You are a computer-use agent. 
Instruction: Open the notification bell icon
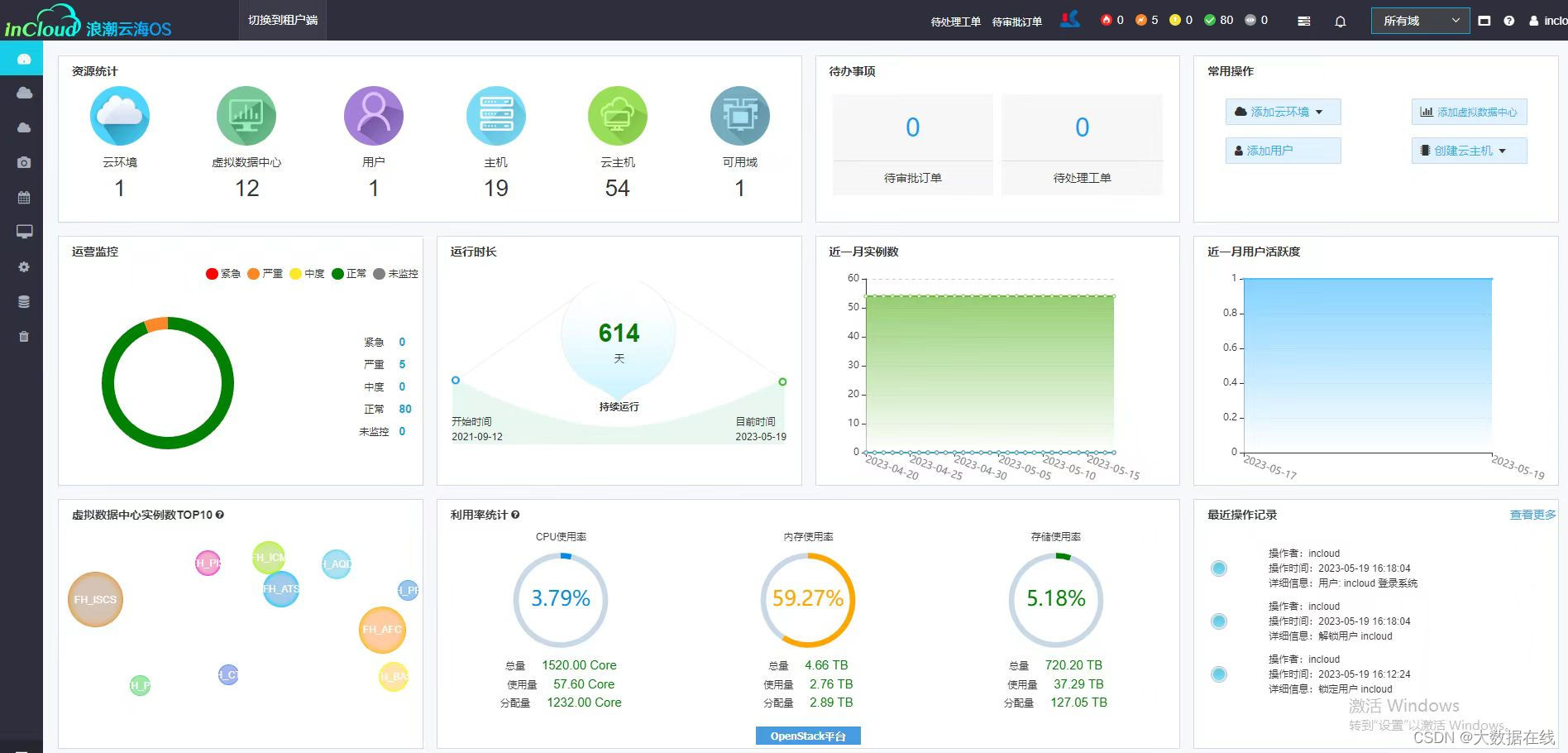[1341, 22]
